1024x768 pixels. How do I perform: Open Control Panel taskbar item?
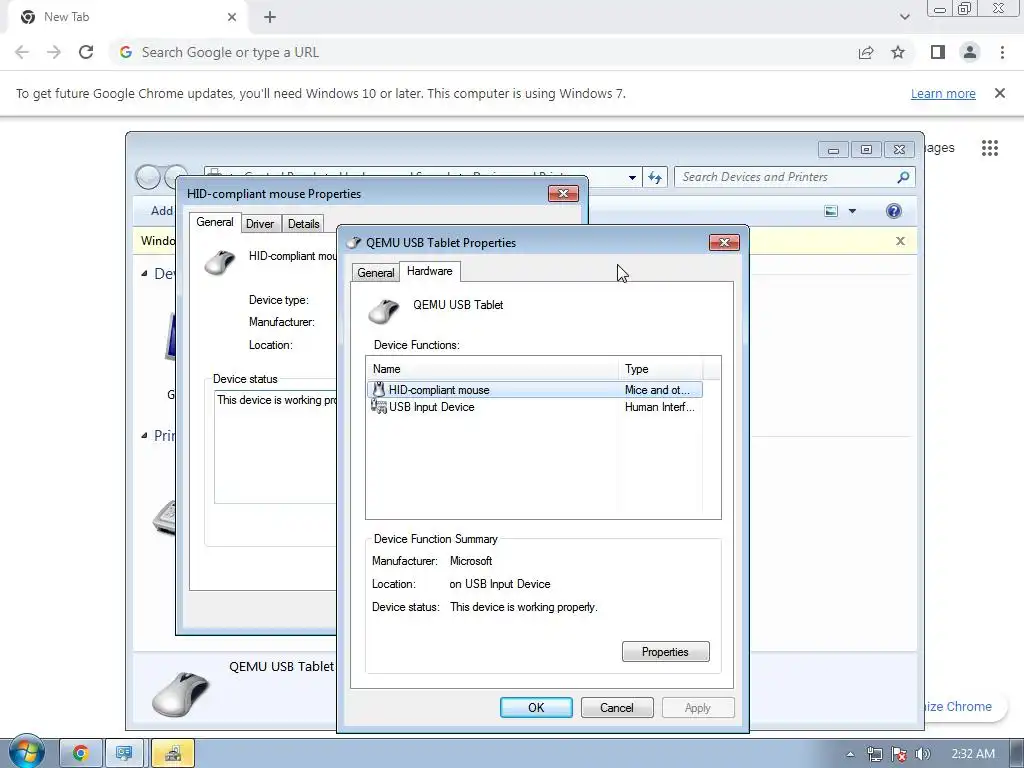coord(124,754)
